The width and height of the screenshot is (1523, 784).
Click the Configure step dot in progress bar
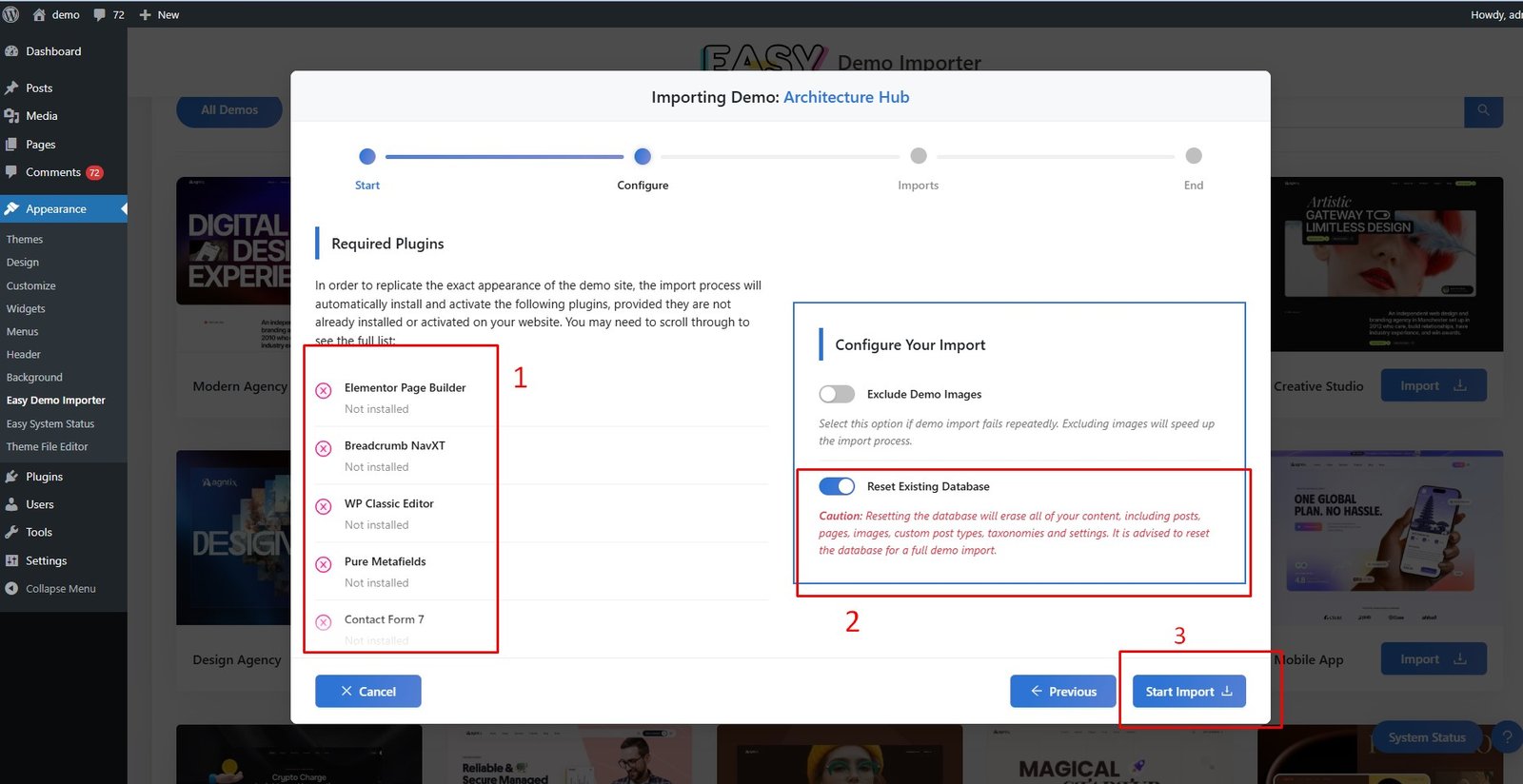pyautogui.click(x=643, y=156)
